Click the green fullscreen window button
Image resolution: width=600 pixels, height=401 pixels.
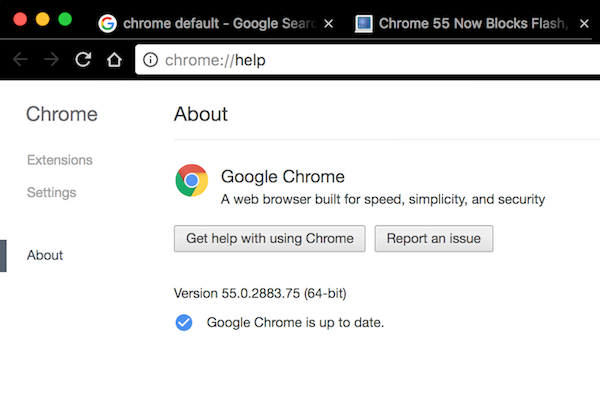[x=65, y=19]
